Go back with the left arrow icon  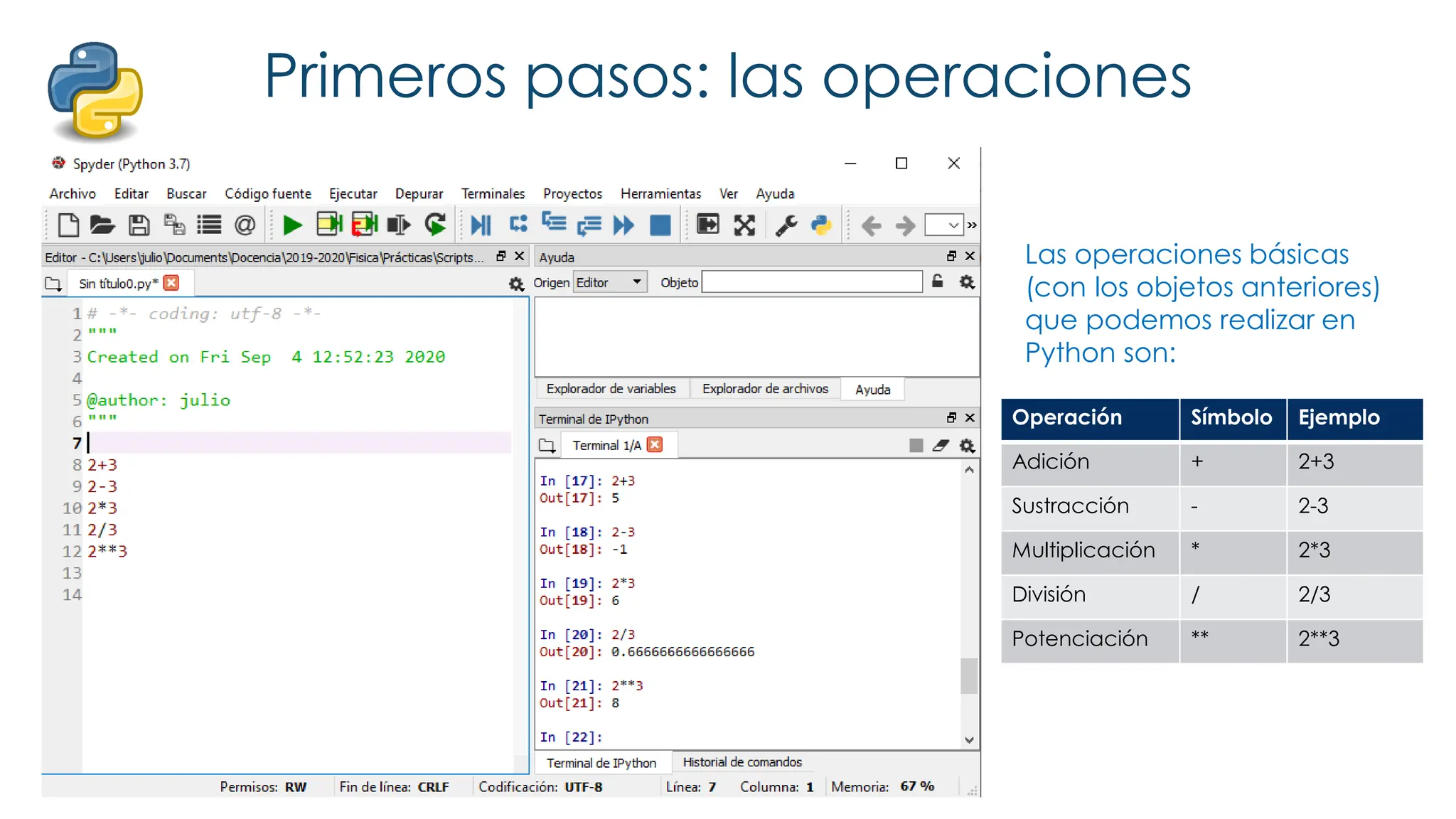[x=871, y=226]
